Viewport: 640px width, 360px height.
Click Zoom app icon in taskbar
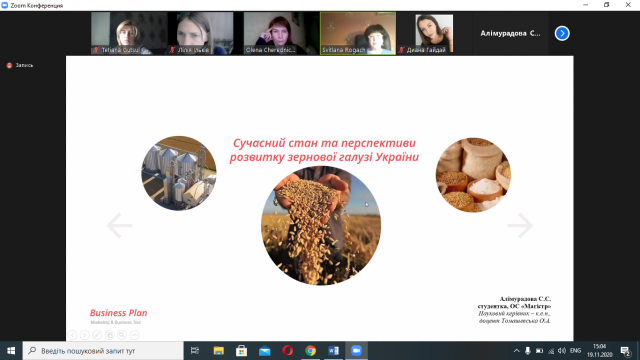pos(356,351)
